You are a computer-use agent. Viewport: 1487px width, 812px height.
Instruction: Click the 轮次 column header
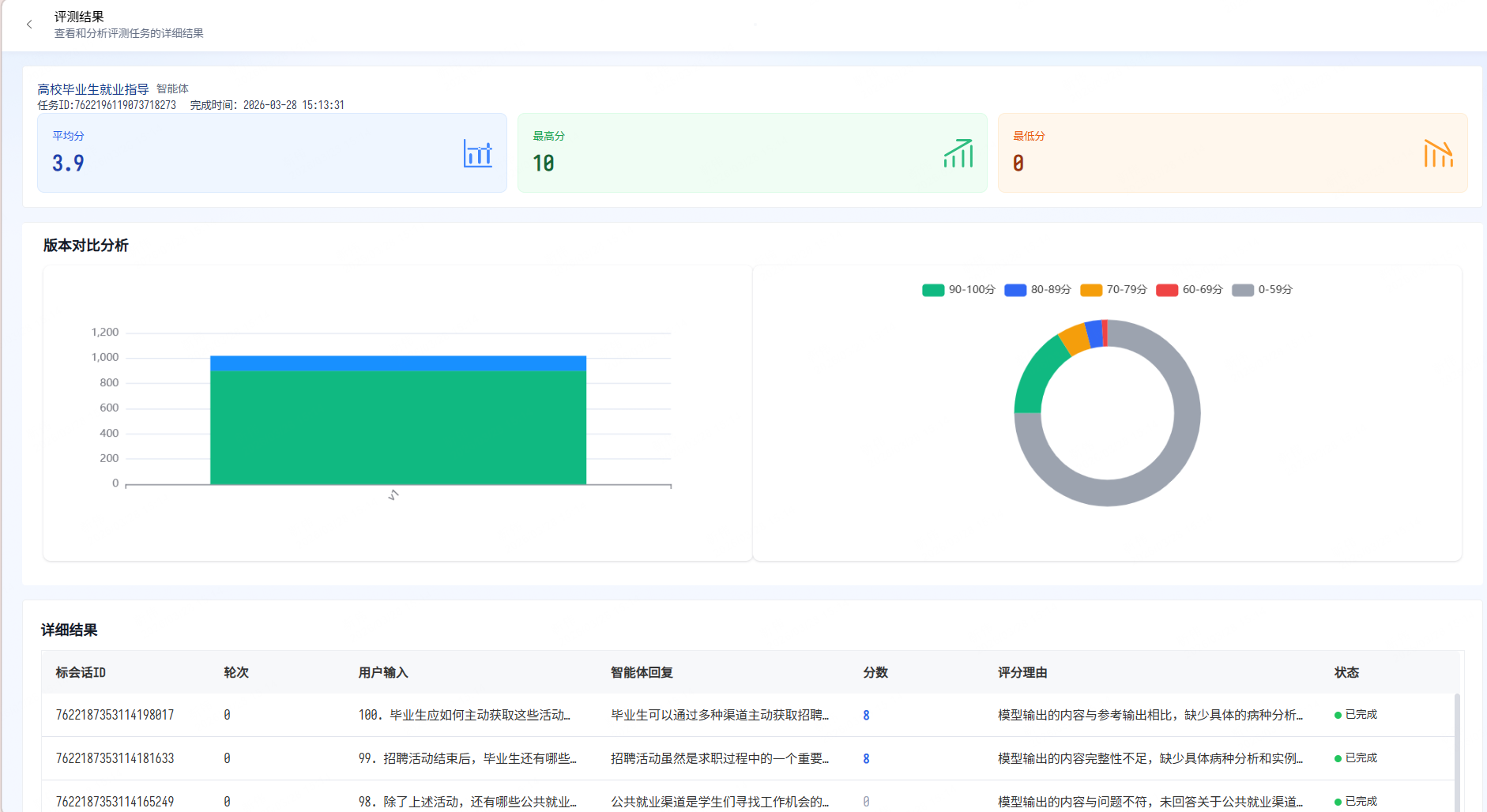236,672
